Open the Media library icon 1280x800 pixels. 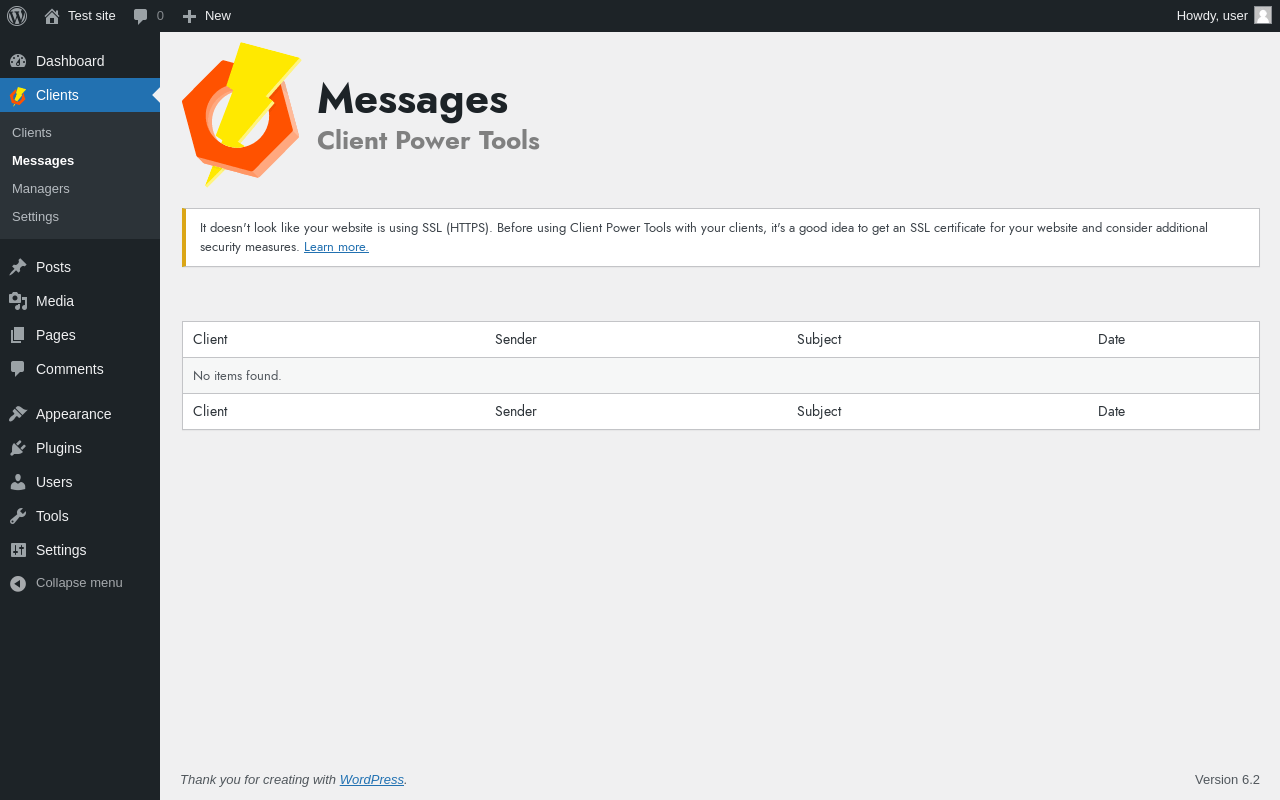(18, 301)
